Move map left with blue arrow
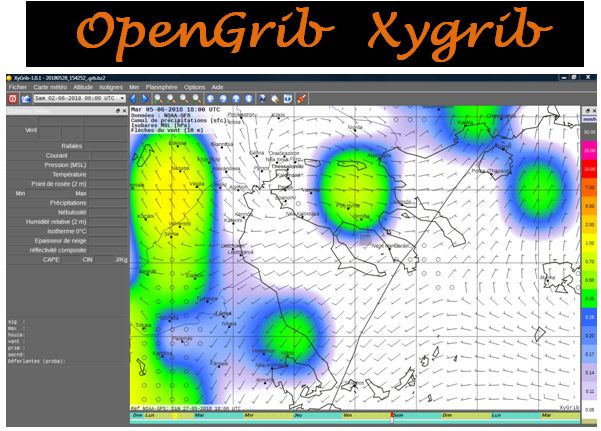Screen dimensions: 601x431 (x=210, y=99)
